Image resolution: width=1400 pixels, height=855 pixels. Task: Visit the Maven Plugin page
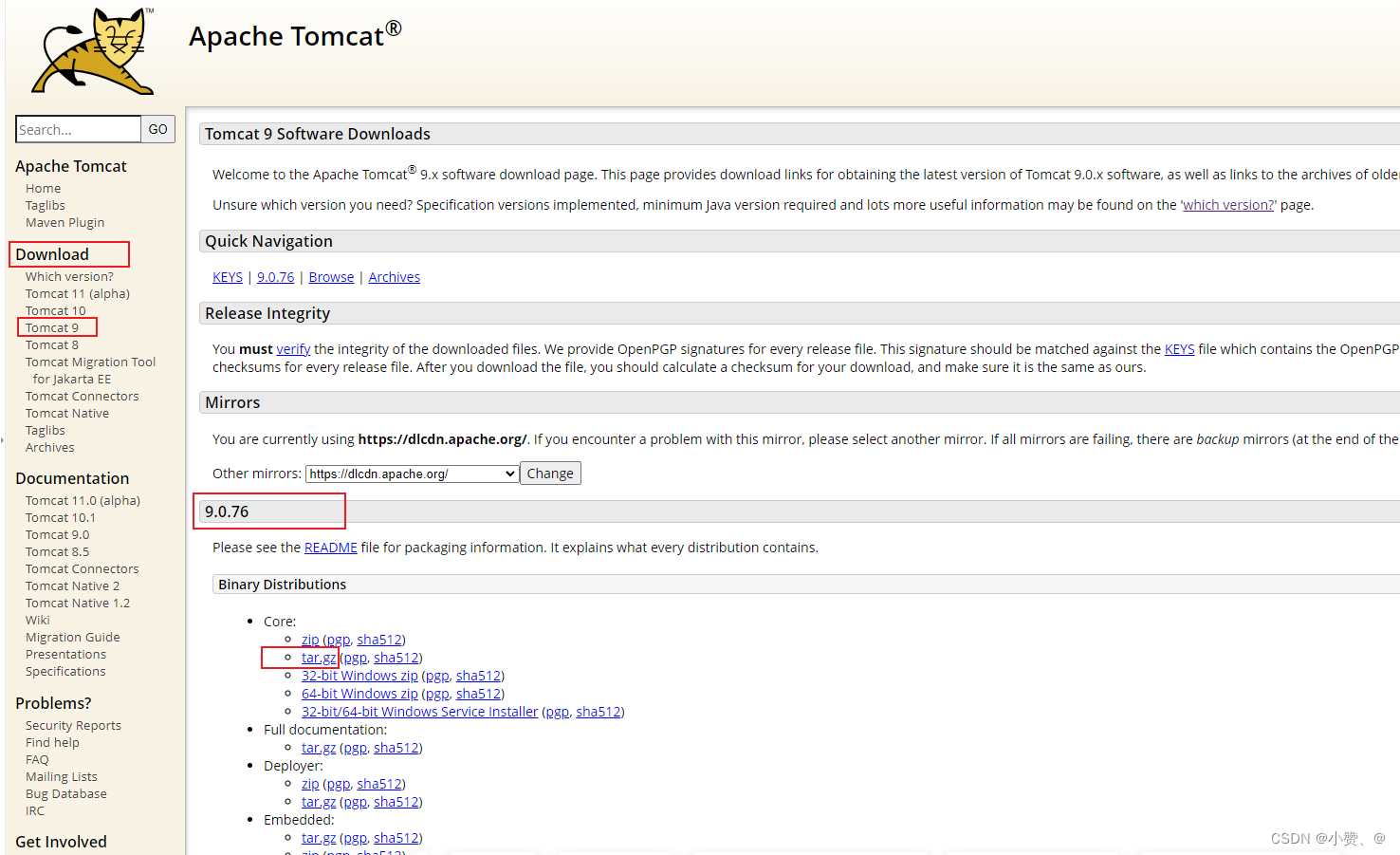click(64, 222)
